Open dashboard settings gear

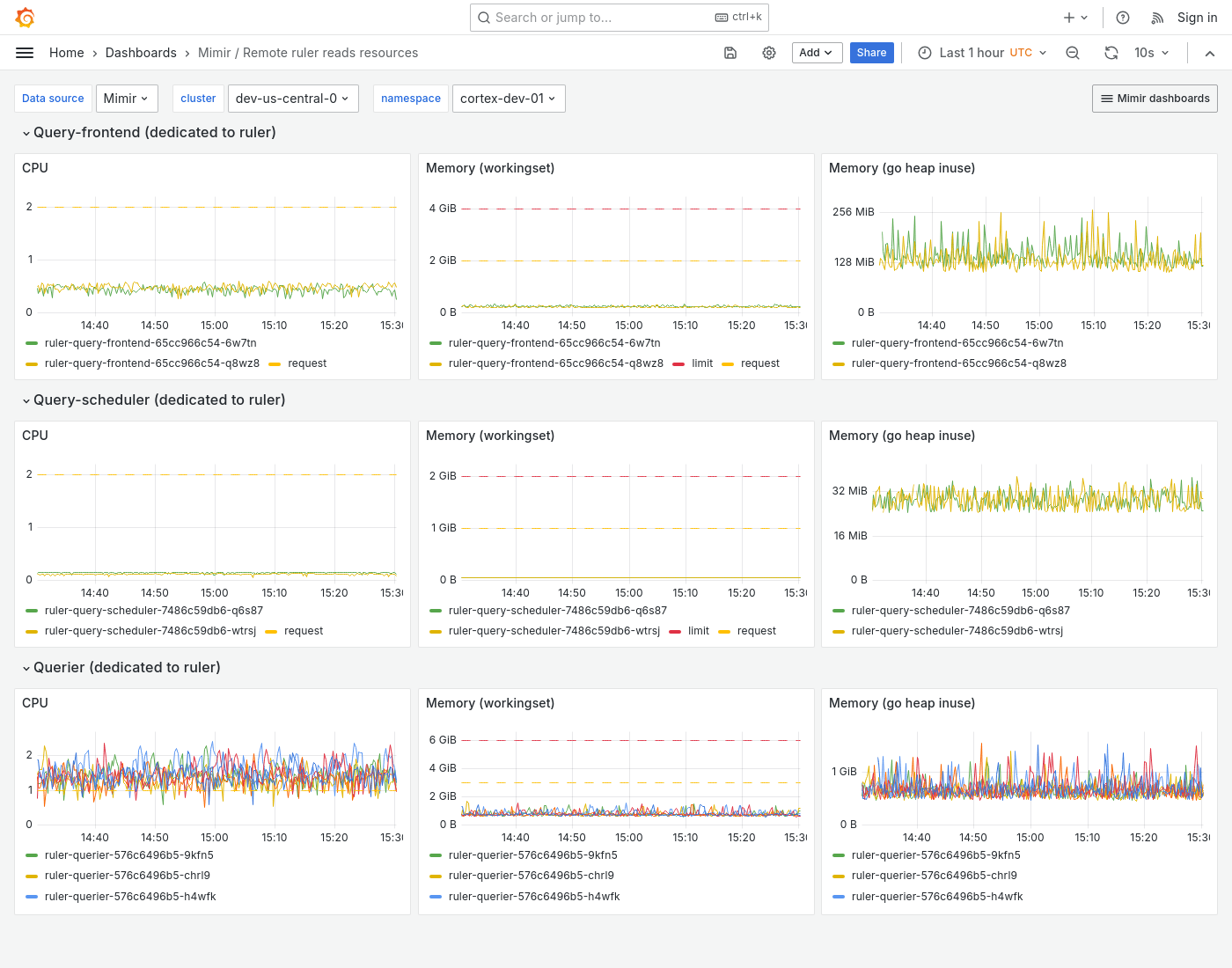769,53
